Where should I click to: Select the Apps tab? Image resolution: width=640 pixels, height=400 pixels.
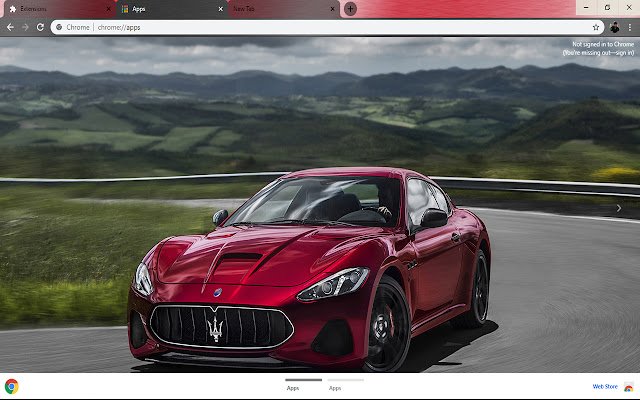pos(171,9)
